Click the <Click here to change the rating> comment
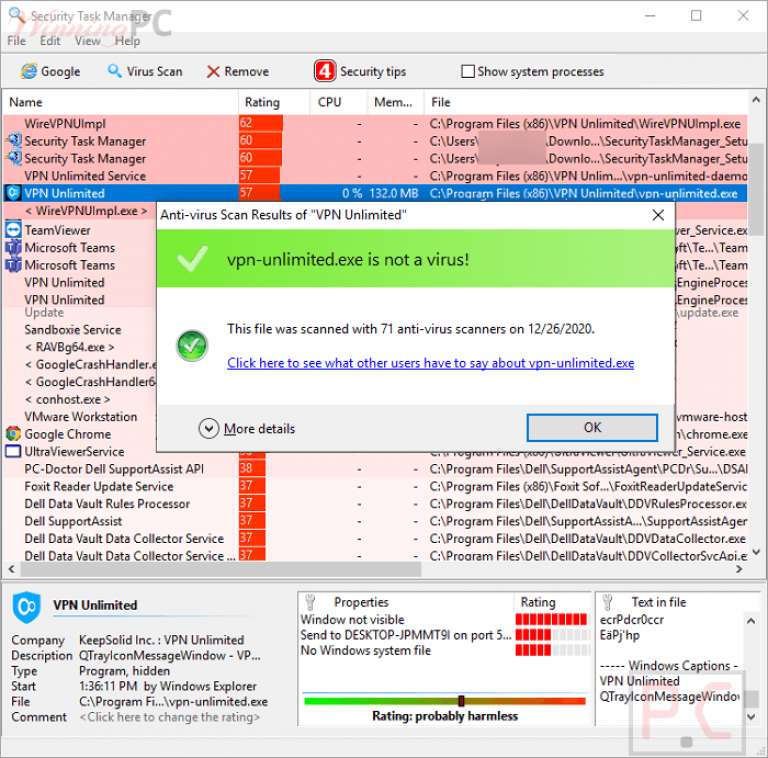The image size is (768, 758). [169, 717]
